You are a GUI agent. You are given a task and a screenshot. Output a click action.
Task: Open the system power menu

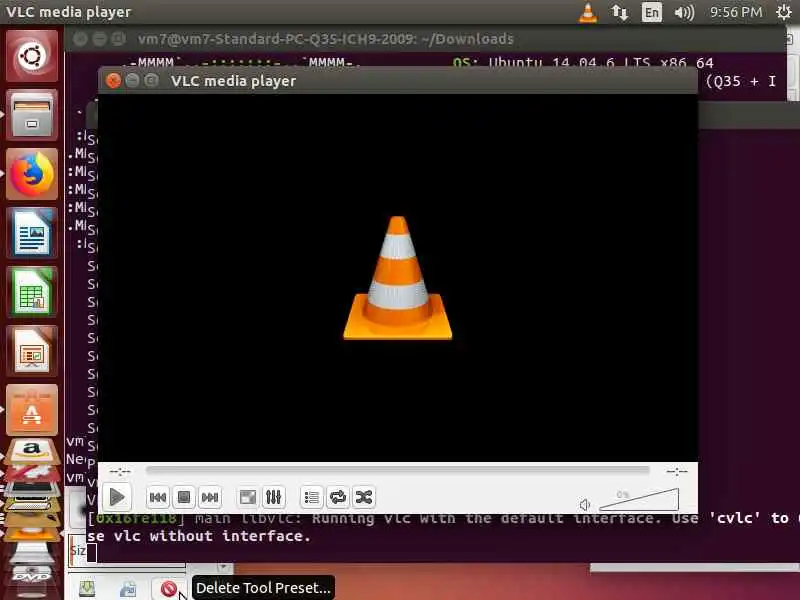pos(784,12)
